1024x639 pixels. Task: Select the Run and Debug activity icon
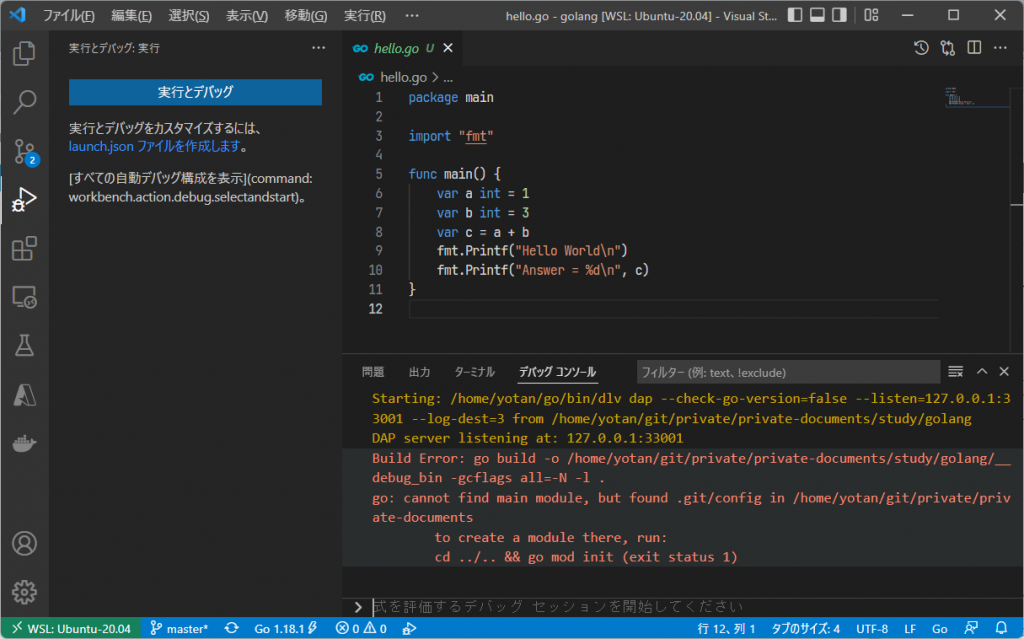pyautogui.click(x=24, y=199)
